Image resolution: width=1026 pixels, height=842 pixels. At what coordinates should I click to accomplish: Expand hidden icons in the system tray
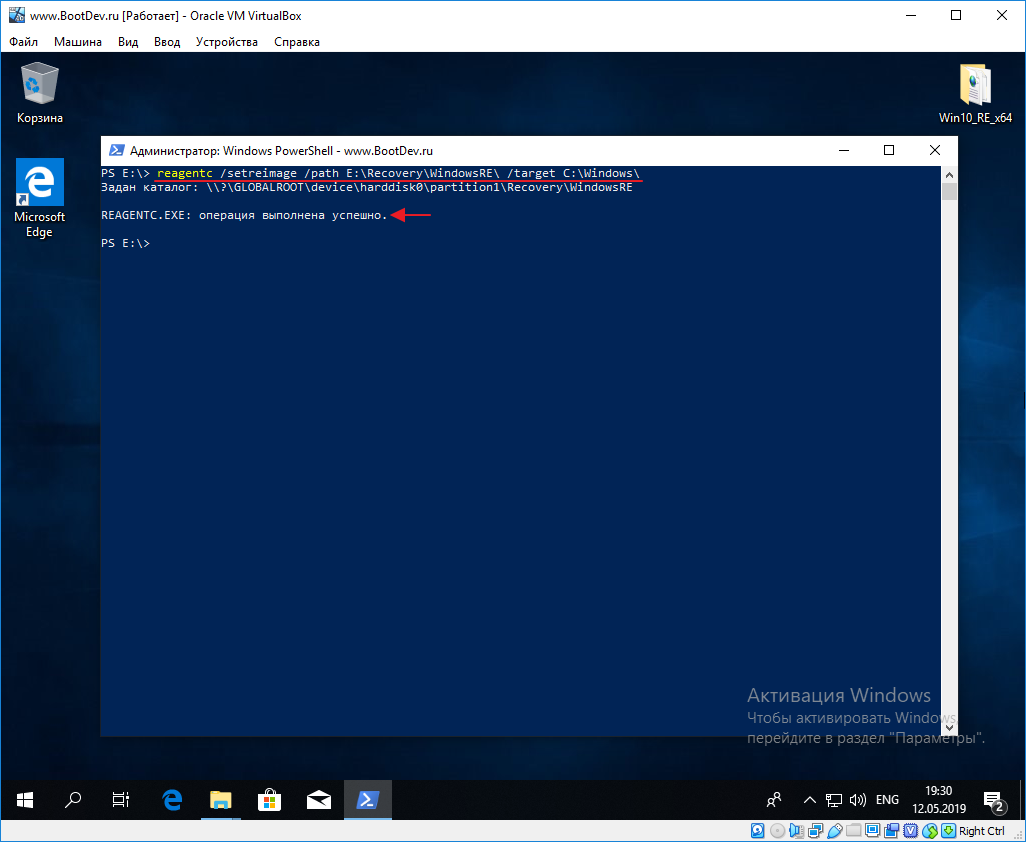[x=809, y=799]
